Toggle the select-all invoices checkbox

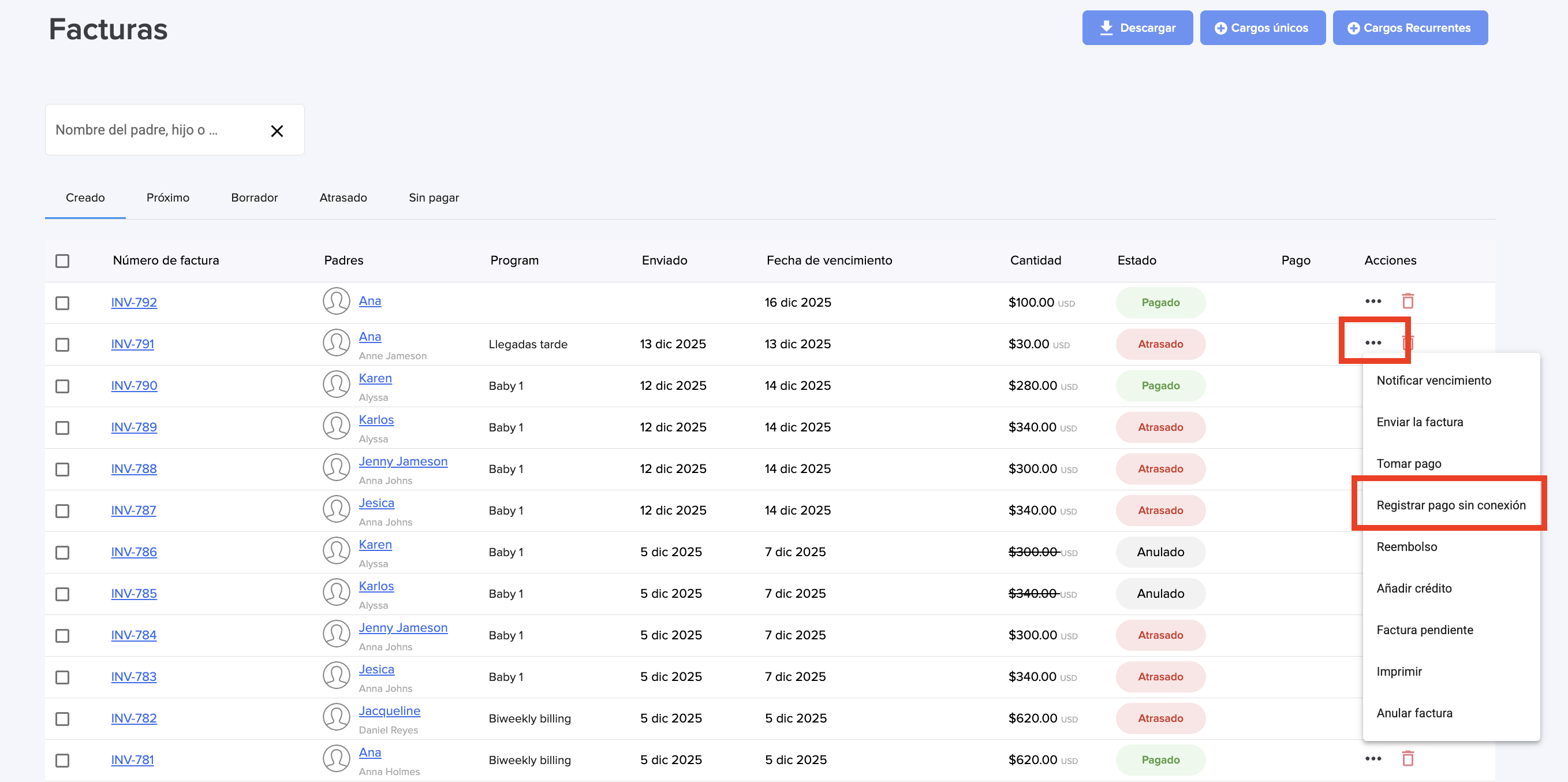(62, 261)
